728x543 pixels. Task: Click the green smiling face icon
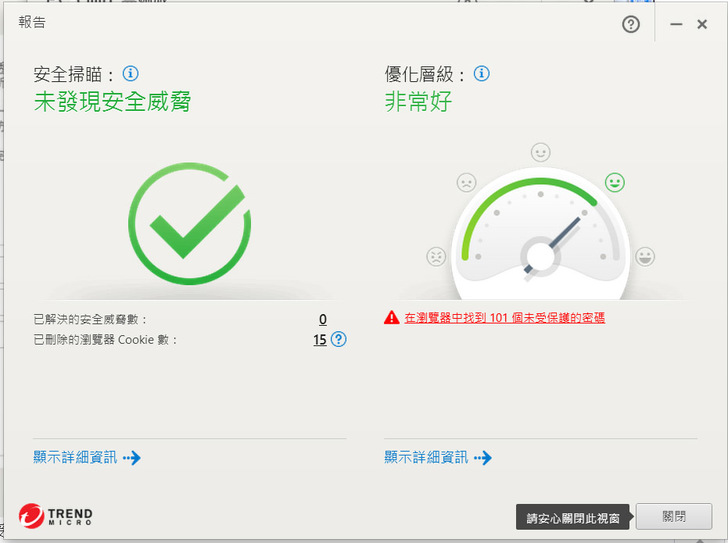(x=614, y=182)
